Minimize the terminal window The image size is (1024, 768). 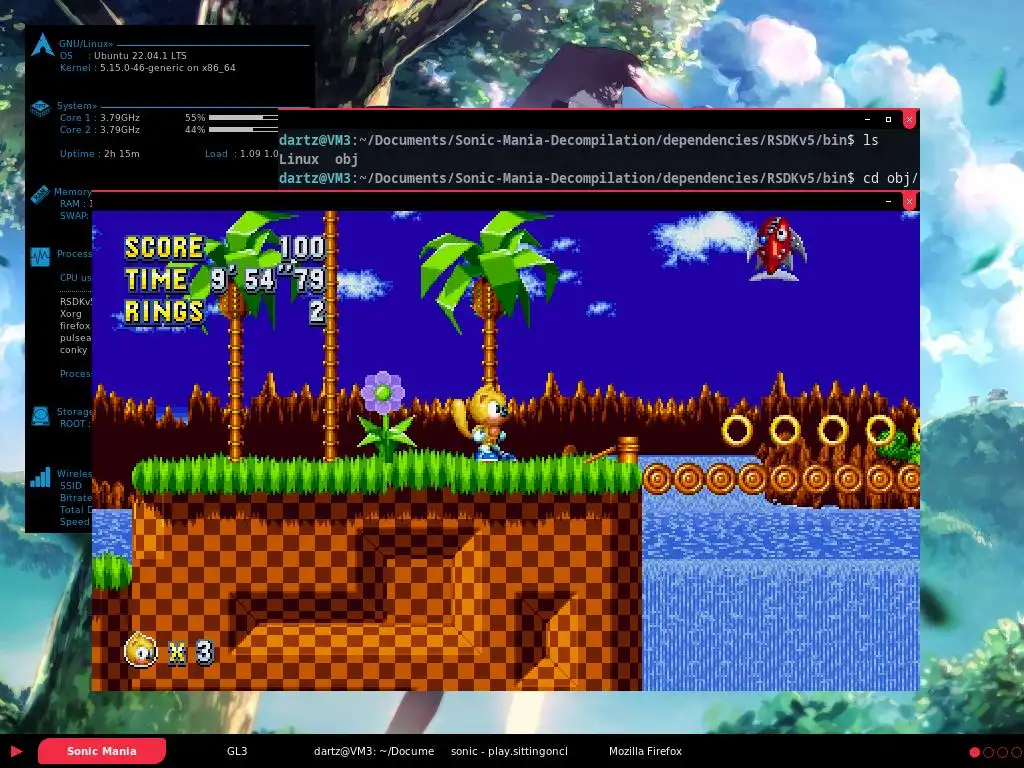[x=867, y=120]
